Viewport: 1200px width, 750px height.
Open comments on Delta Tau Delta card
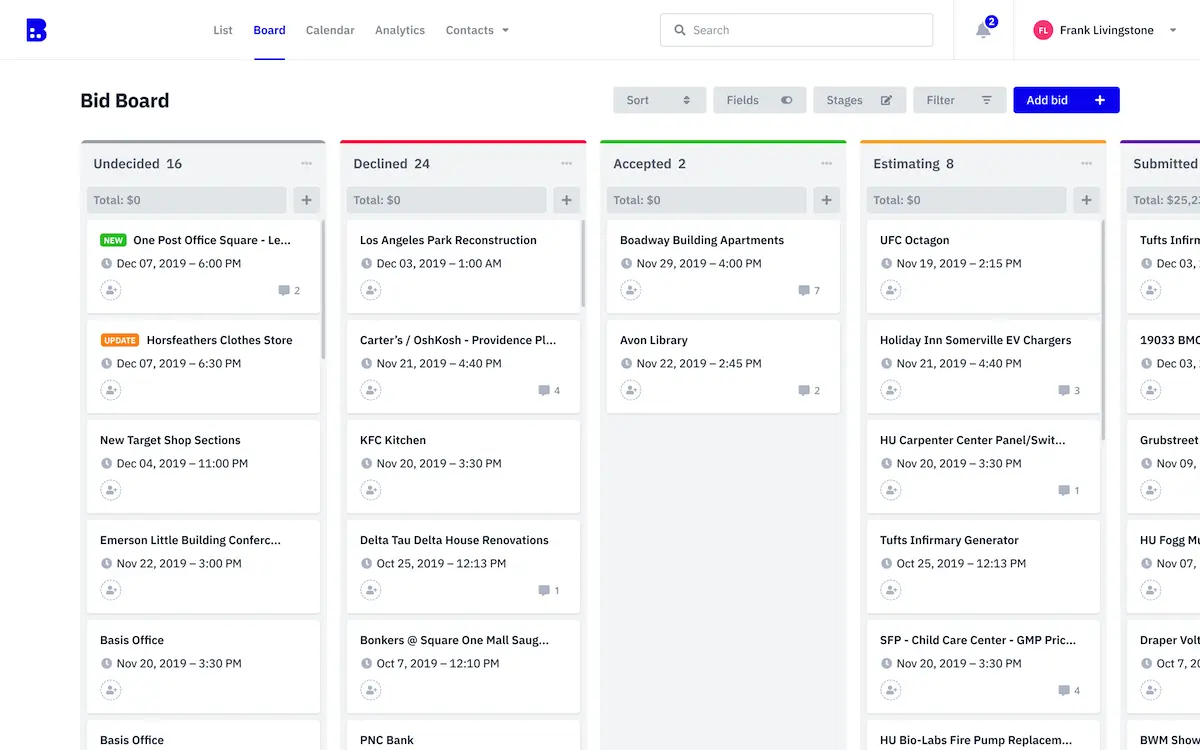click(x=549, y=591)
